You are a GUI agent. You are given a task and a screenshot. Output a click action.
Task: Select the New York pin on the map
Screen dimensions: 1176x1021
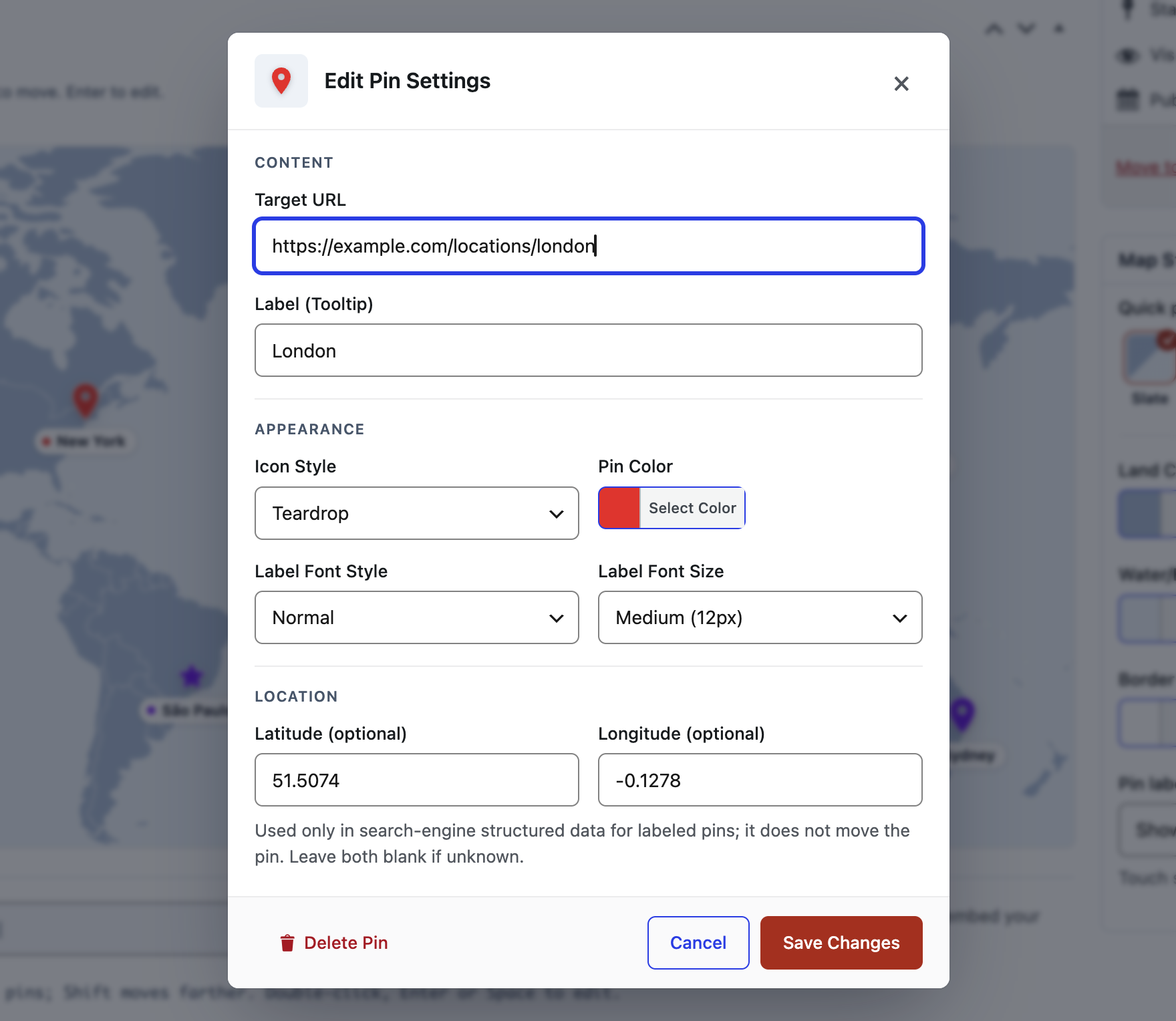pos(85,400)
